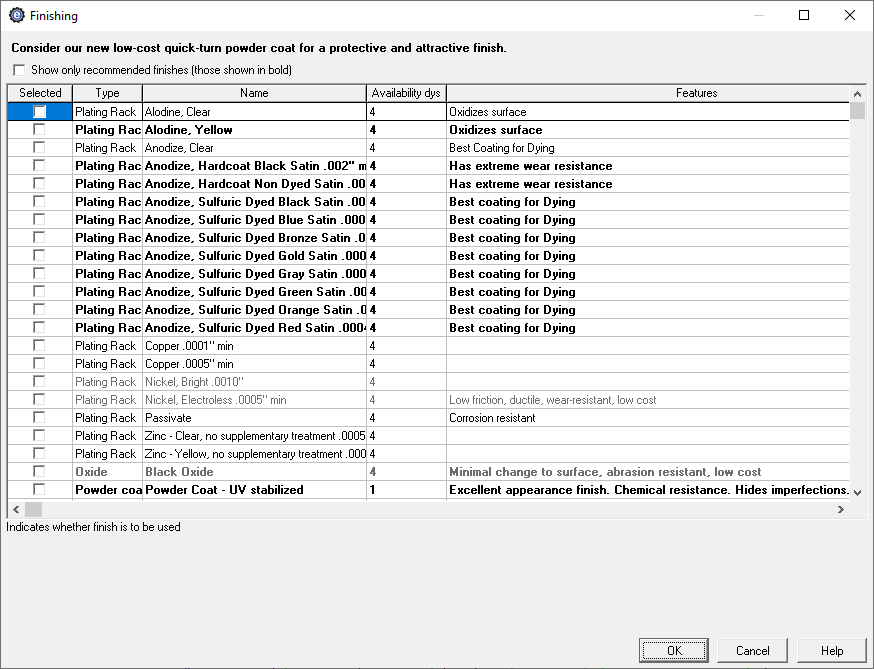874x669 pixels.
Task: Select Sulfuric Dyed Red Satin checkbox
Action: [40, 327]
